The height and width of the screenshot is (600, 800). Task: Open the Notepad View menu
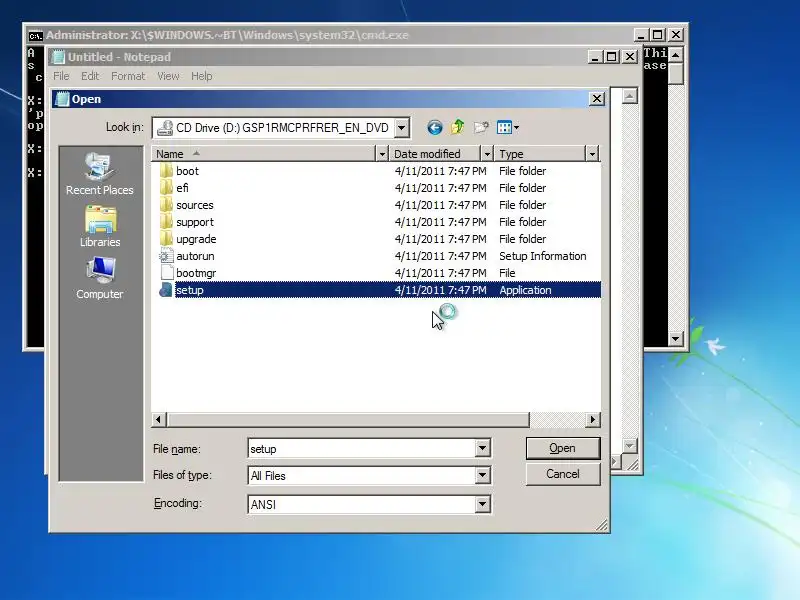pyautogui.click(x=168, y=76)
